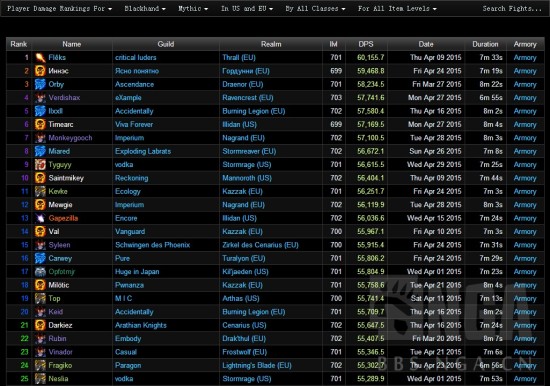Click the class icon next to Orby
This screenshot has height=386, width=550.
[40, 84]
